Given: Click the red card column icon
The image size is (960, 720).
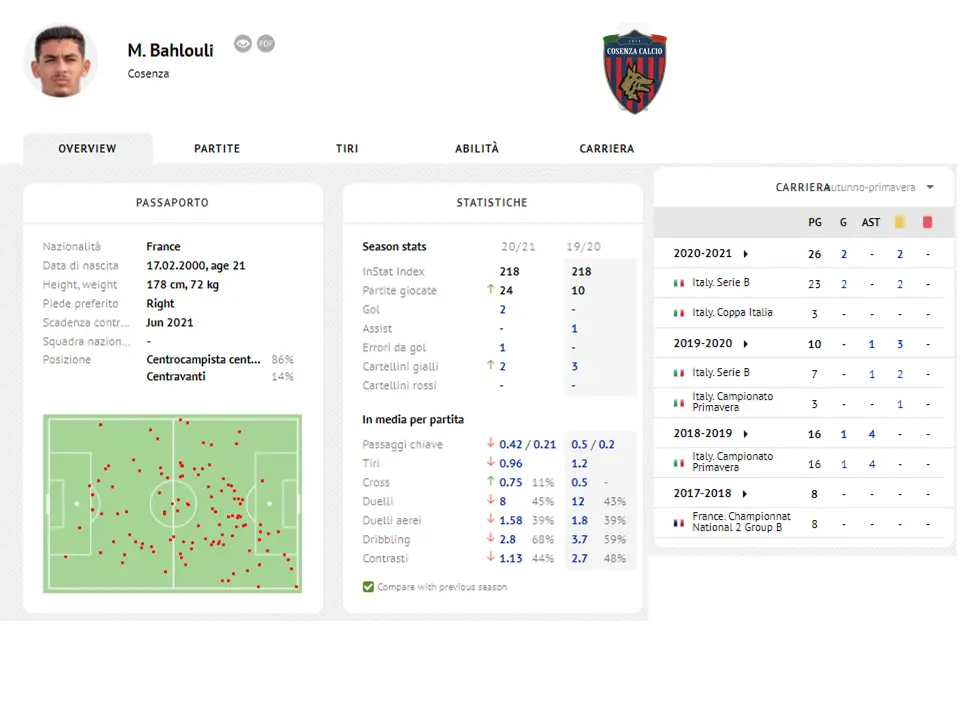Looking at the screenshot, I should [927, 222].
